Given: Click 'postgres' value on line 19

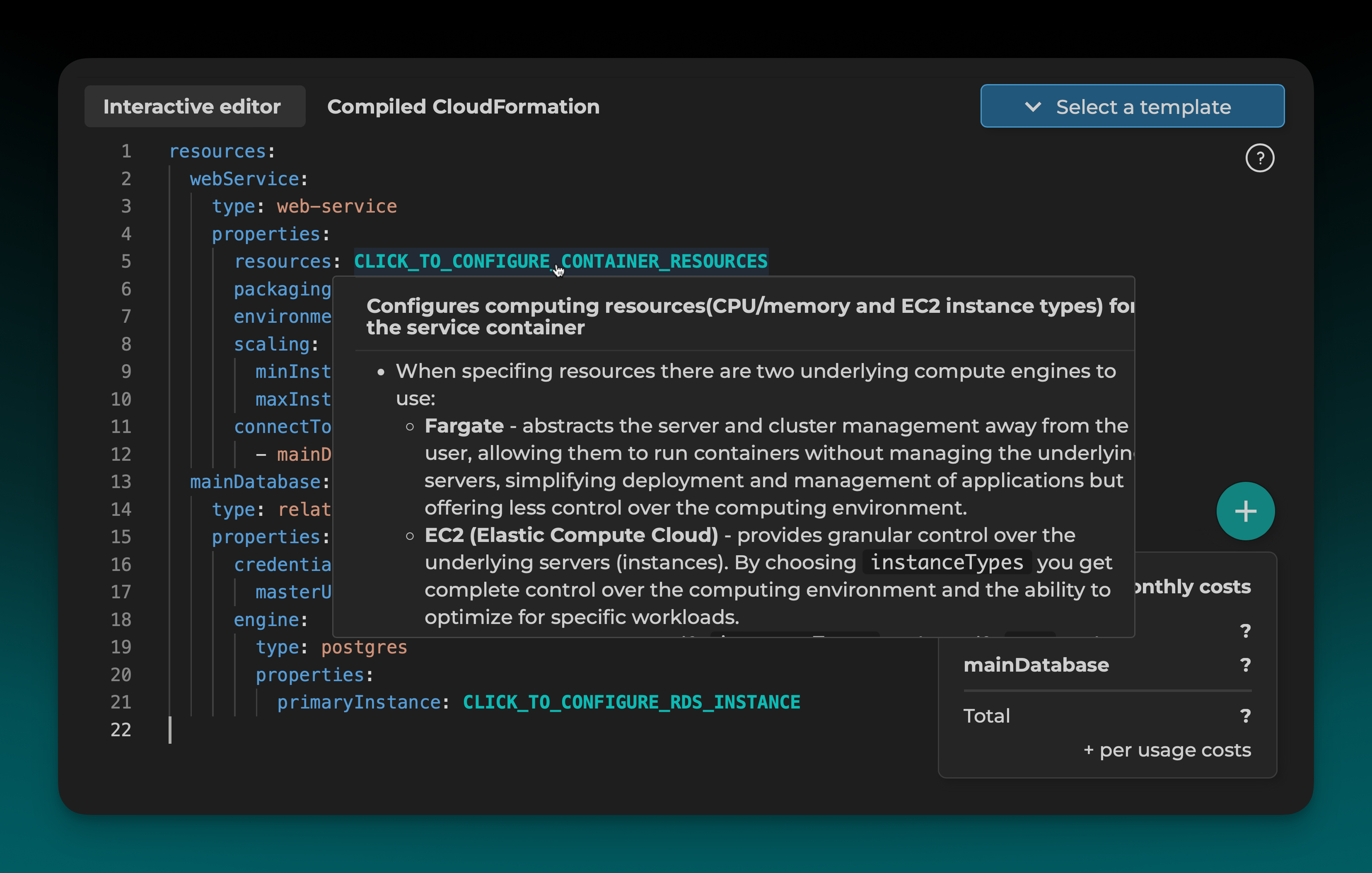Looking at the screenshot, I should [364, 647].
